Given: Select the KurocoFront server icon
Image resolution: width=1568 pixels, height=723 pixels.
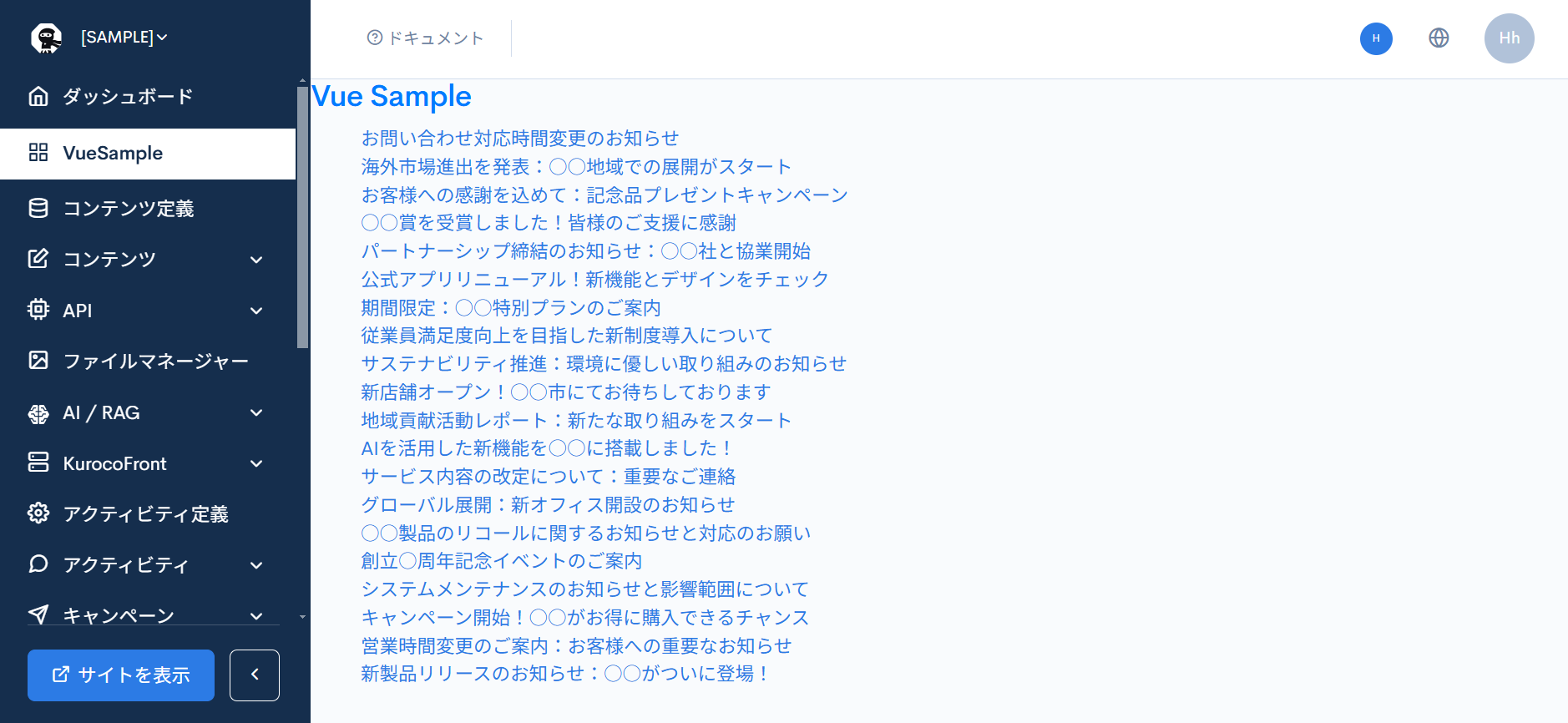Looking at the screenshot, I should point(38,463).
